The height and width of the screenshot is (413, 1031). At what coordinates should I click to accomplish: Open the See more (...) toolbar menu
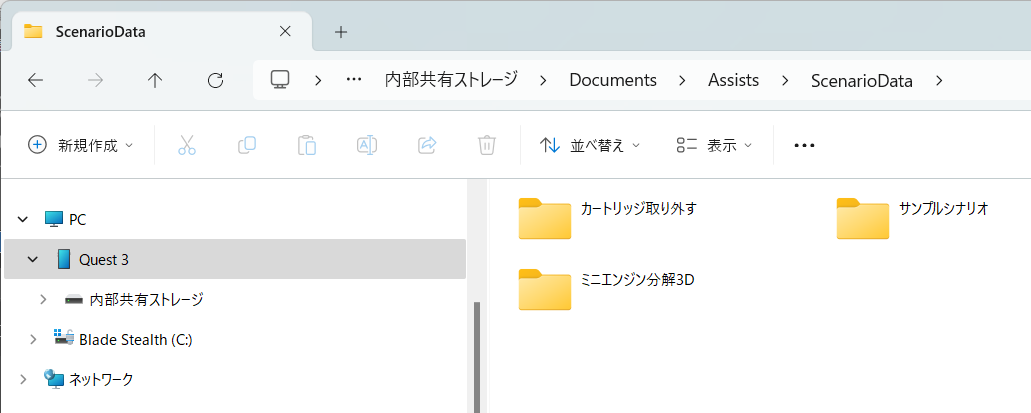(x=804, y=145)
